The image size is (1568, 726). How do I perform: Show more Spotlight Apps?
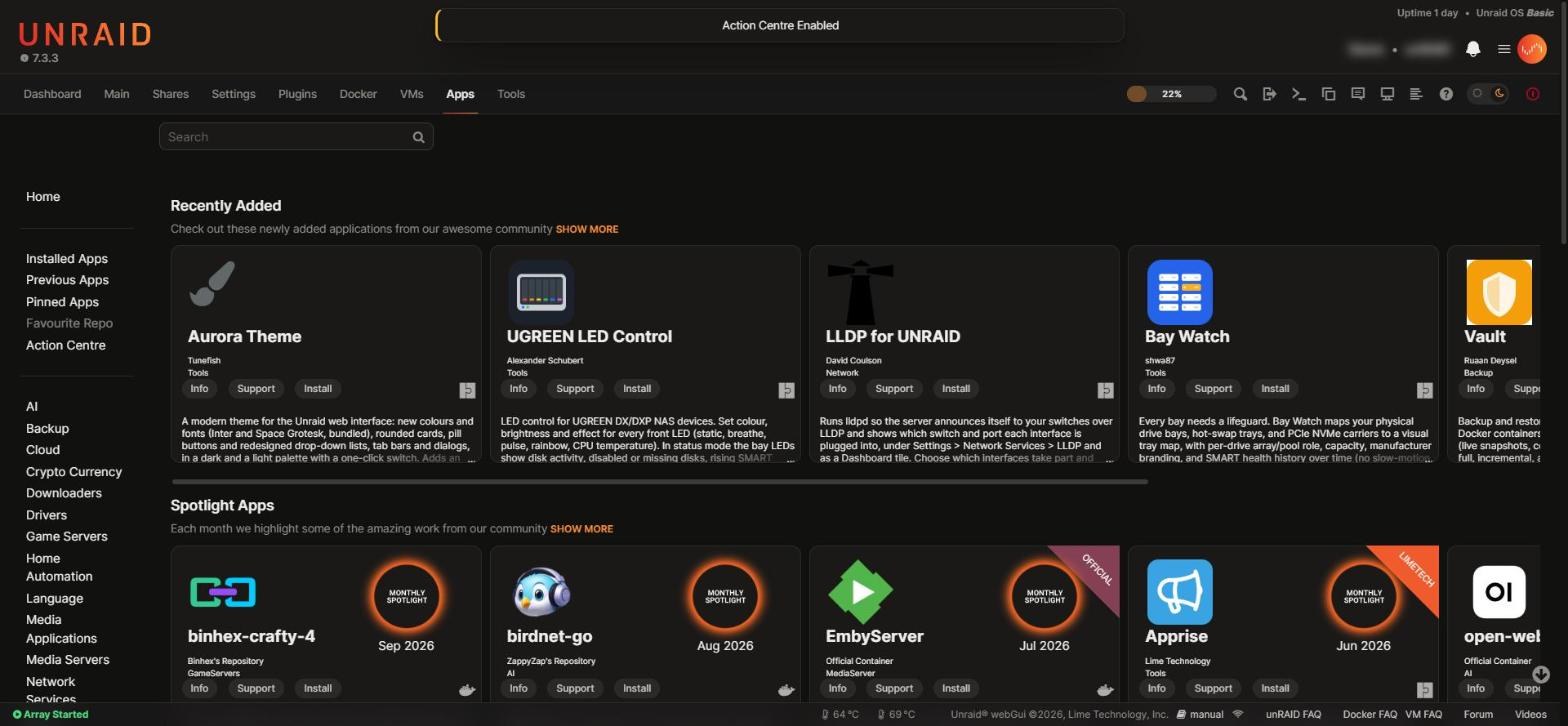(x=581, y=529)
